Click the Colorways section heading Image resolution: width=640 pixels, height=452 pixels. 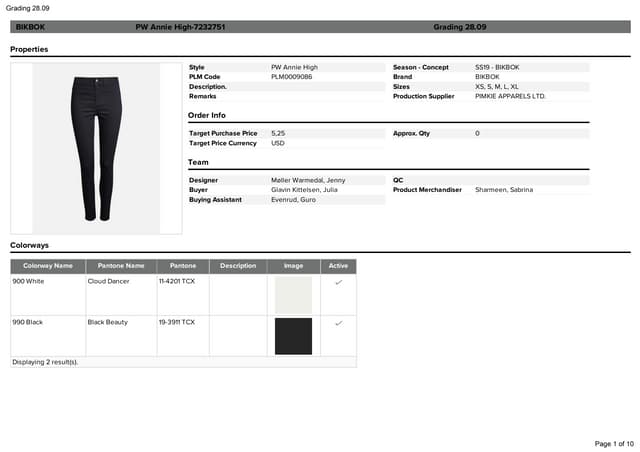pos(29,245)
